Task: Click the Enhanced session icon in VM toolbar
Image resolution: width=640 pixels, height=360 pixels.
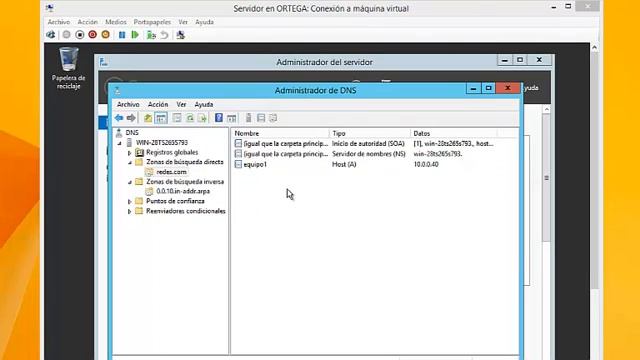Action: click(180, 35)
